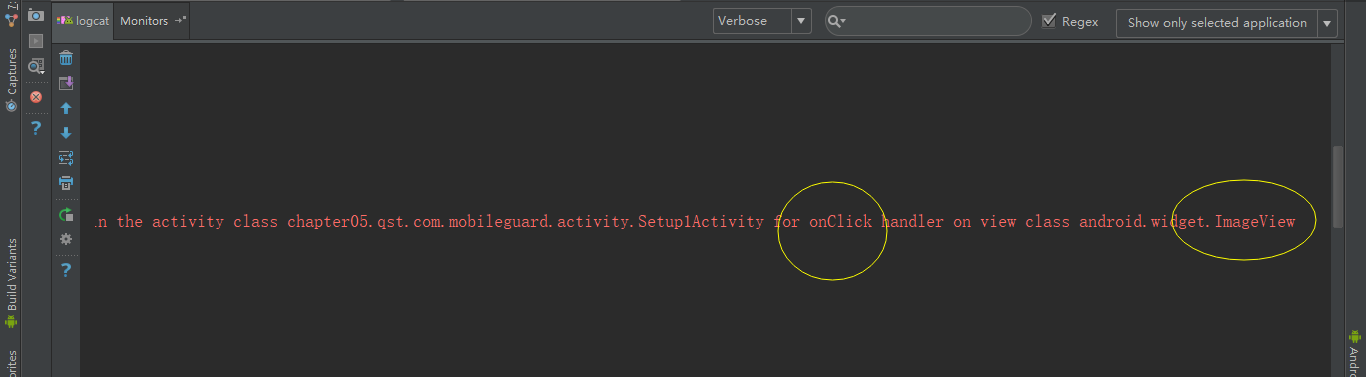Open Show only selected application dropdown

pyautogui.click(x=1227, y=22)
